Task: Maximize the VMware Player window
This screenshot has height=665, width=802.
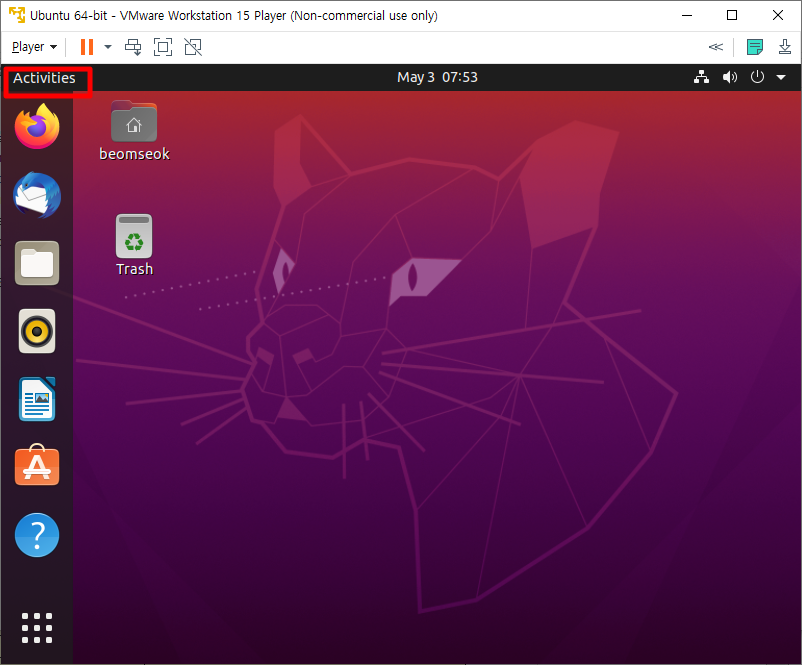Action: [732, 15]
